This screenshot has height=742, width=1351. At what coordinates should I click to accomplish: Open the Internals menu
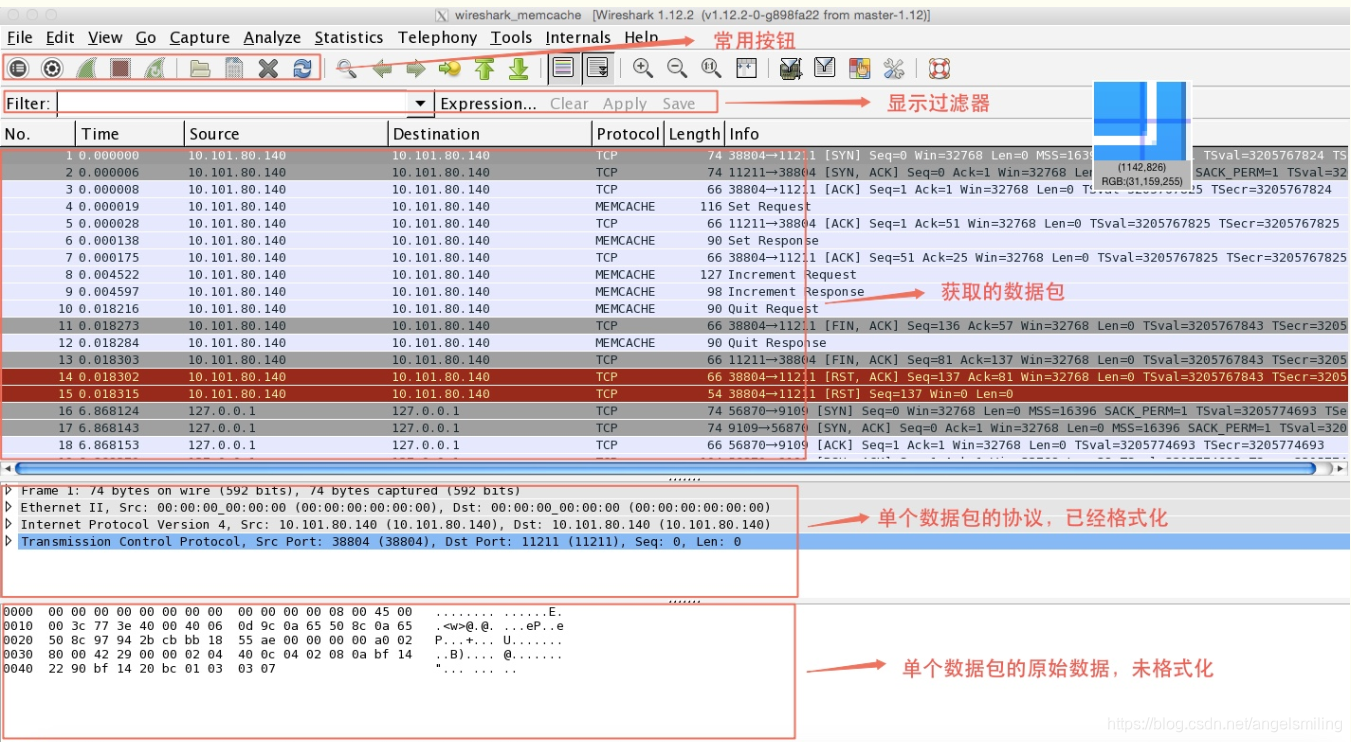click(578, 38)
